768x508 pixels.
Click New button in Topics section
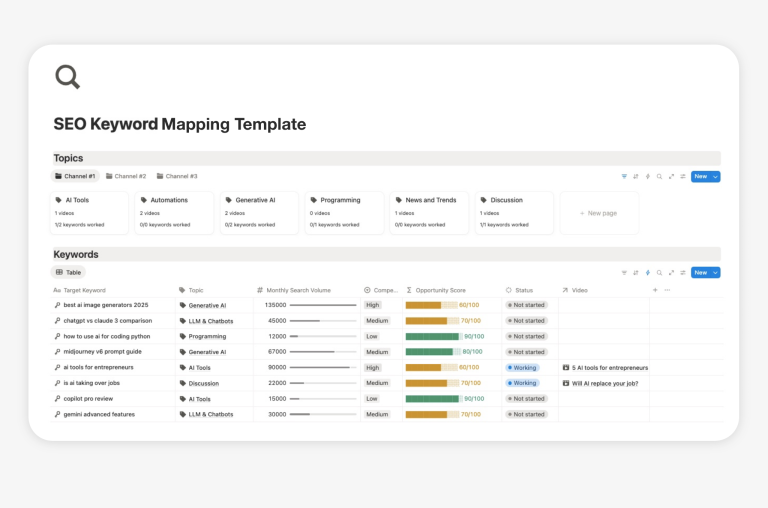click(x=701, y=176)
